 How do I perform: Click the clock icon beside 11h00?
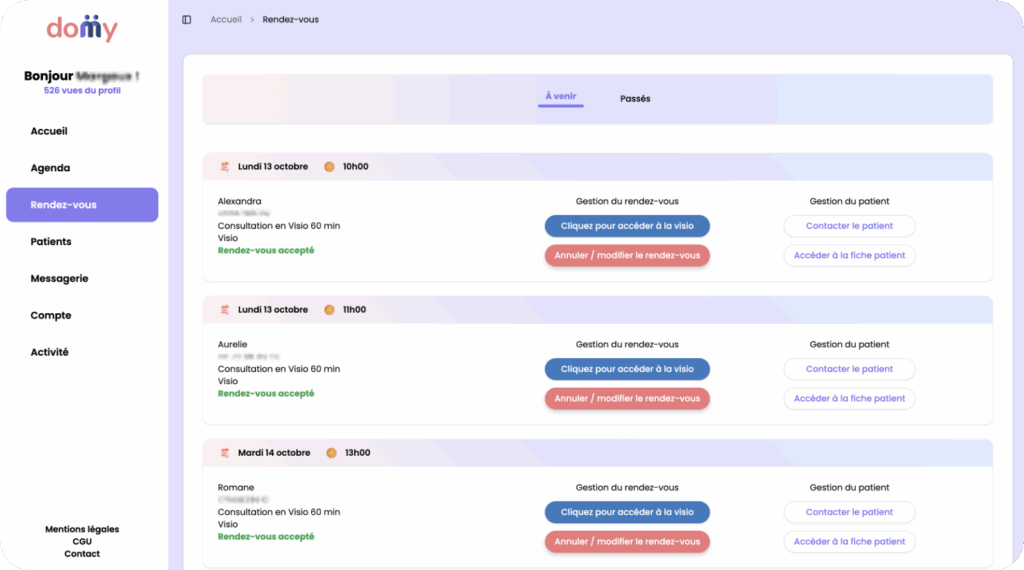click(x=329, y=310)
